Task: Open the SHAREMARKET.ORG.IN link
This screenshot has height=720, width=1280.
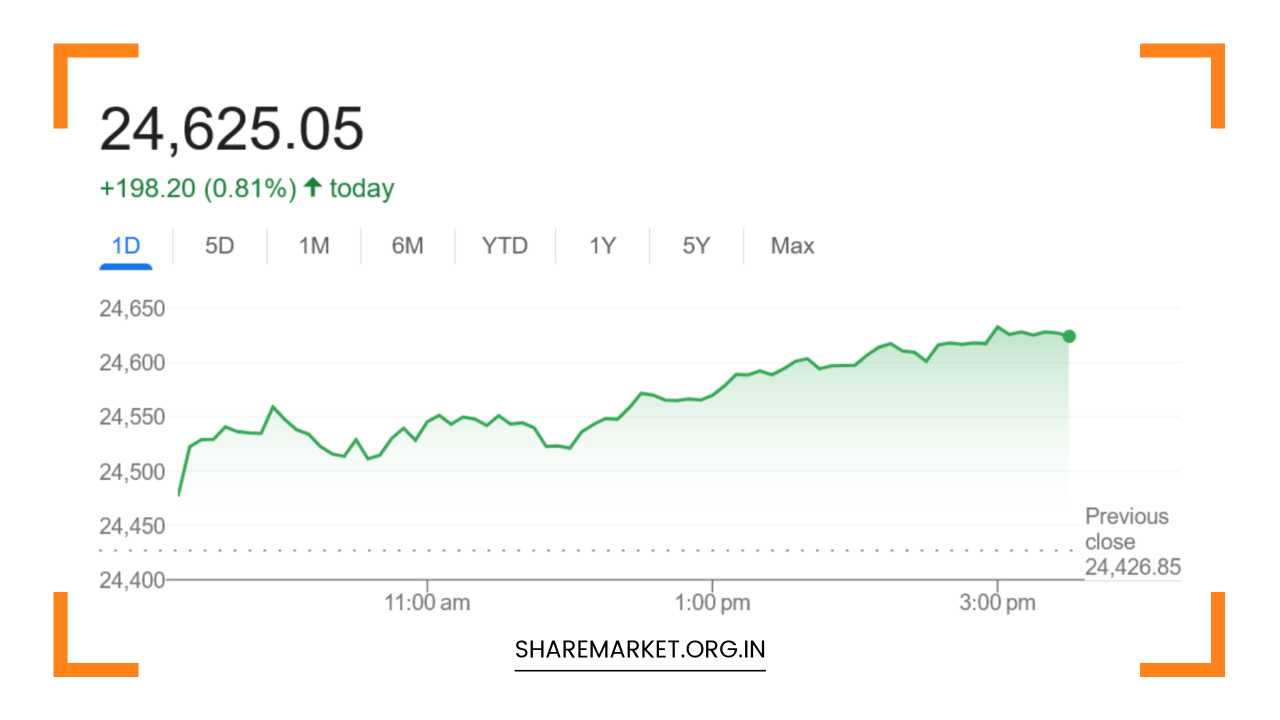Action: click(x=639, y=649)
